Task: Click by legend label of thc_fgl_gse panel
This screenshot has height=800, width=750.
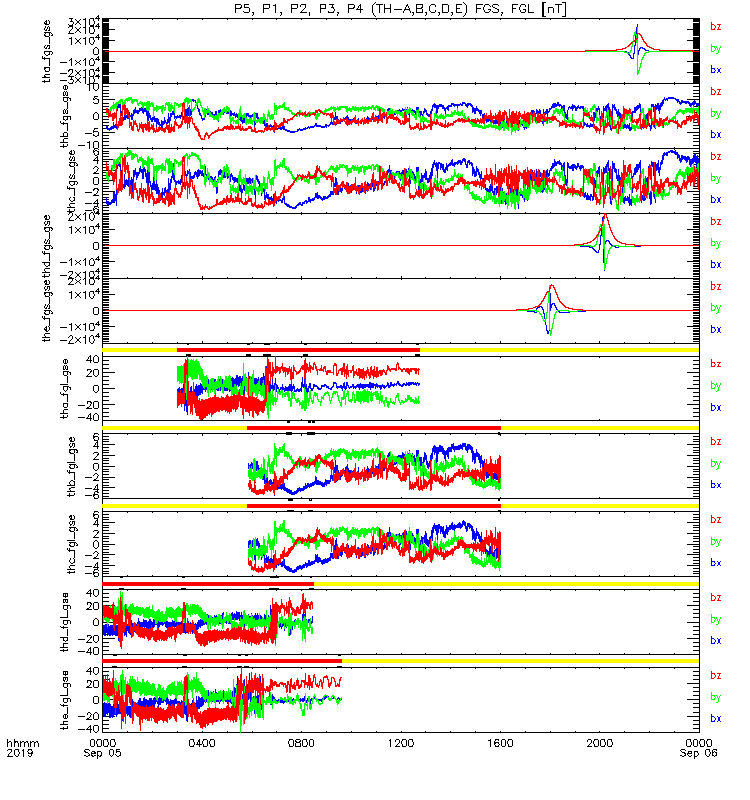Action: click(x=716, y=541)
